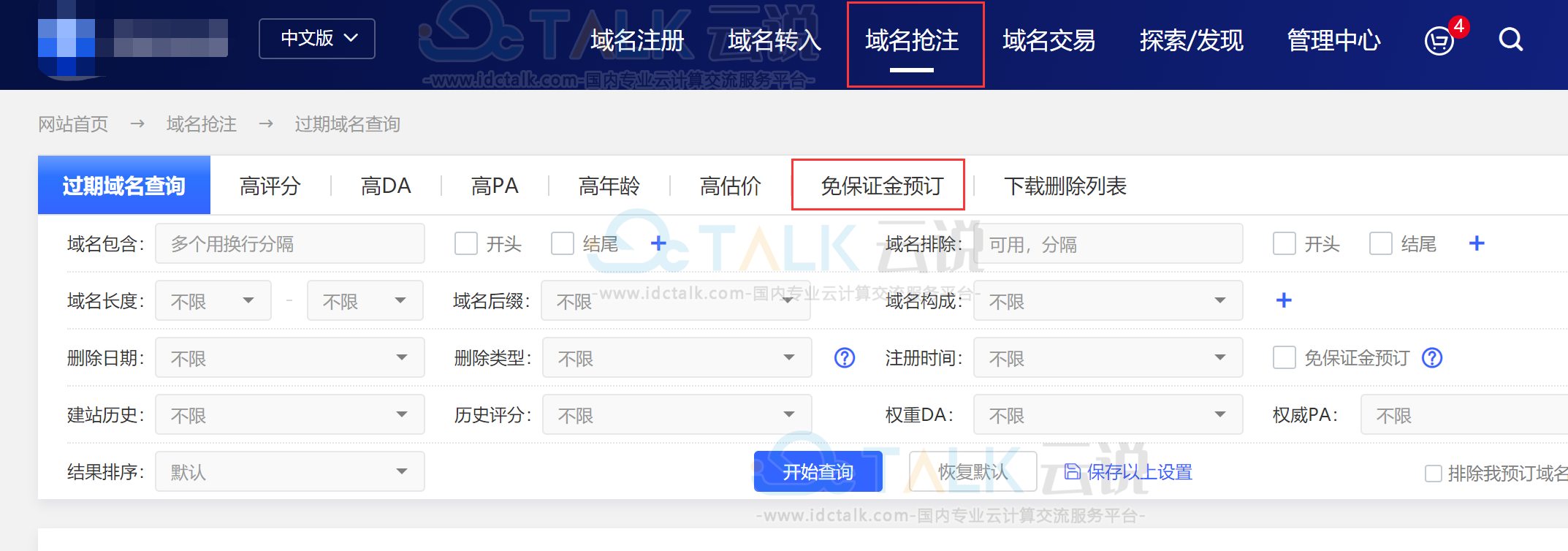1568x551 pixels.
Task: Open the shopping cart icon
Action: (x=1439, y=40)
